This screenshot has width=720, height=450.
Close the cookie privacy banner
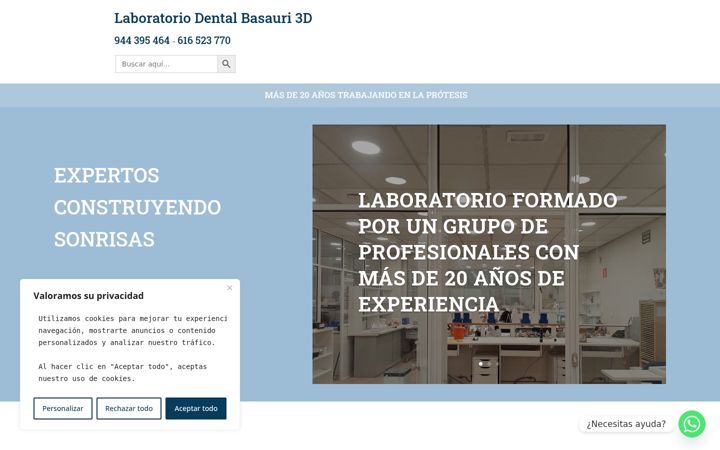230,288
